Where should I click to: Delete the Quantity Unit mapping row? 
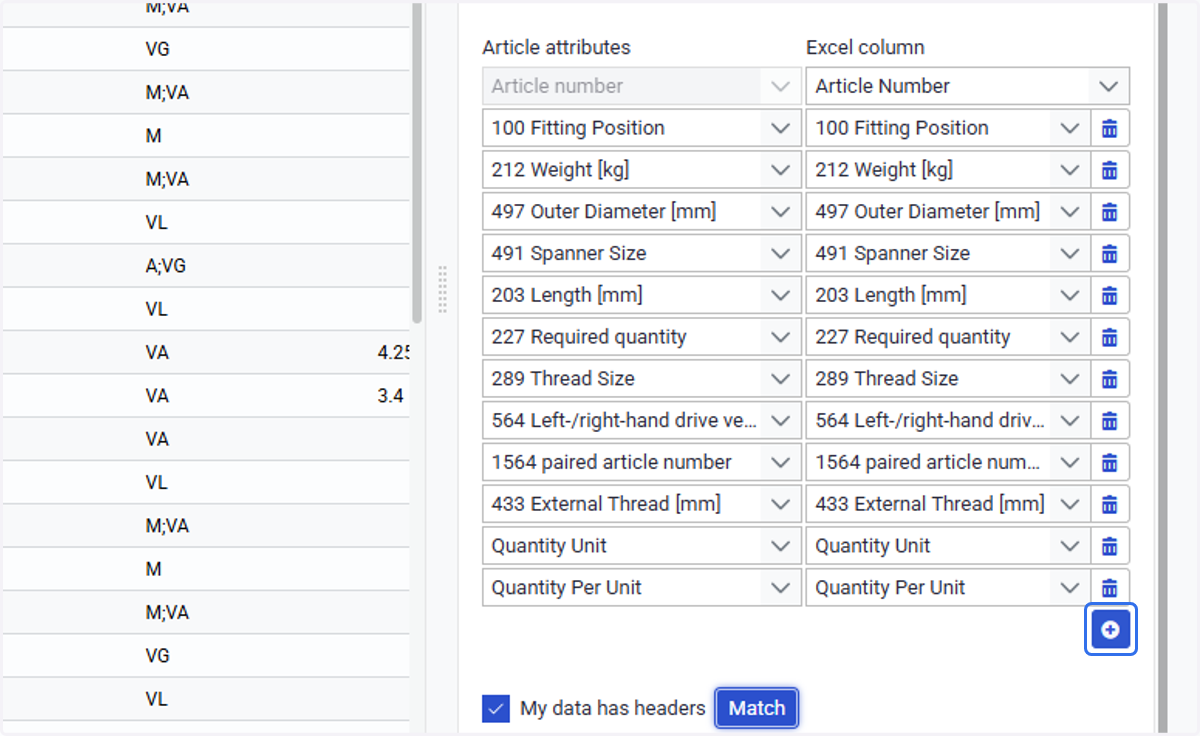[1109, 546]
